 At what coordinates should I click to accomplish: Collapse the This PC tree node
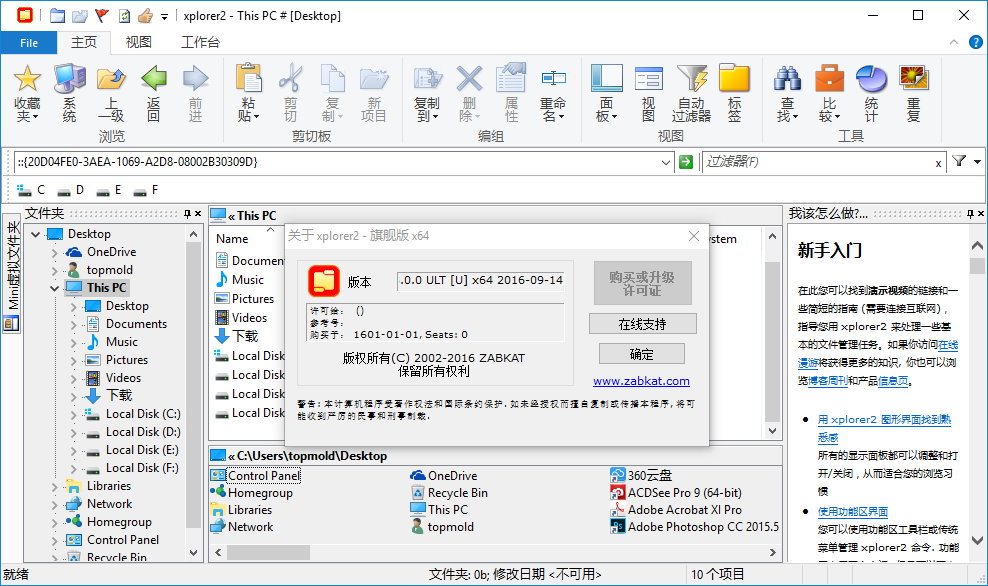(54, 289)
